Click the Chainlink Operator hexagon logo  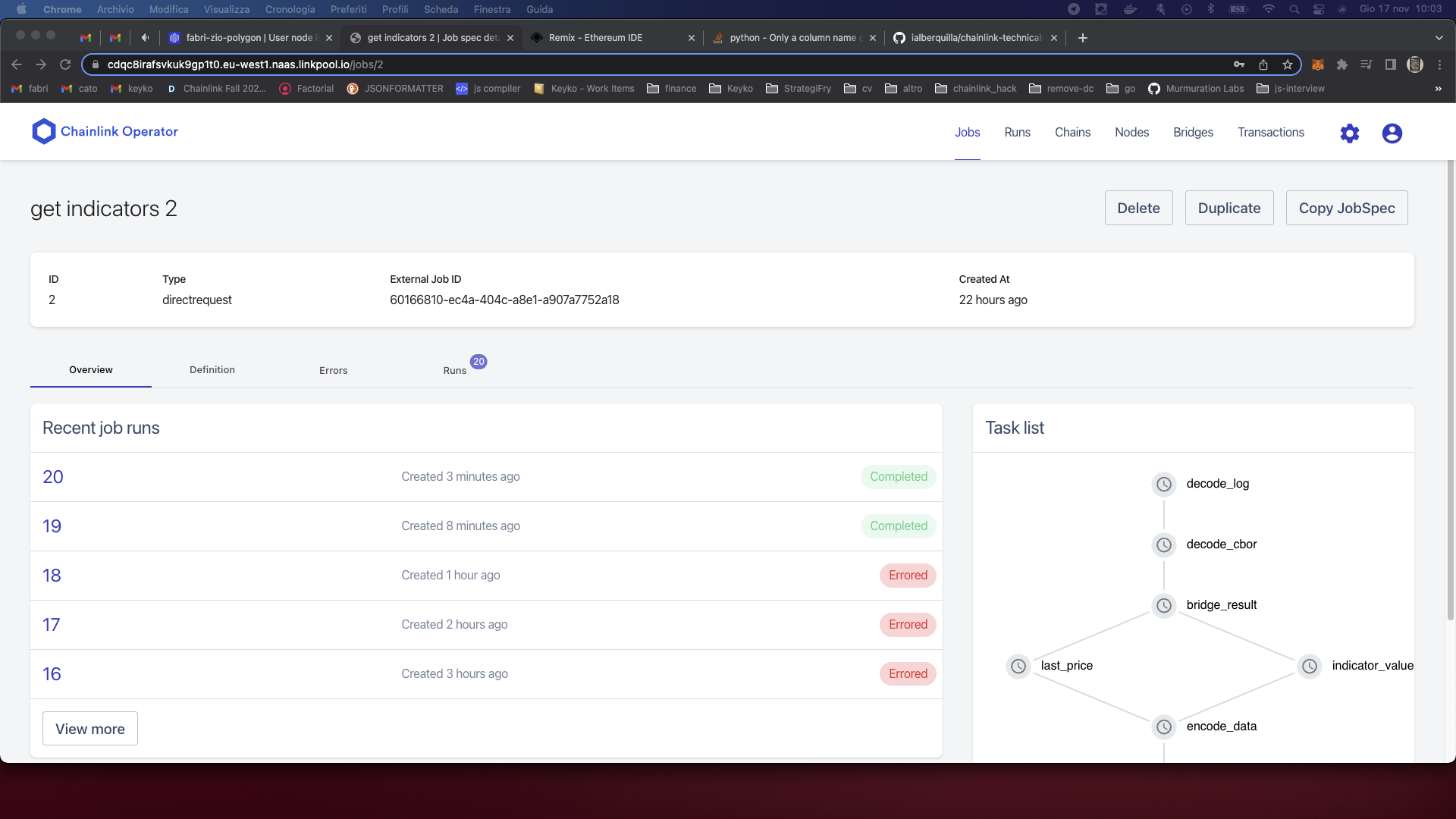[x=44, y=131]
